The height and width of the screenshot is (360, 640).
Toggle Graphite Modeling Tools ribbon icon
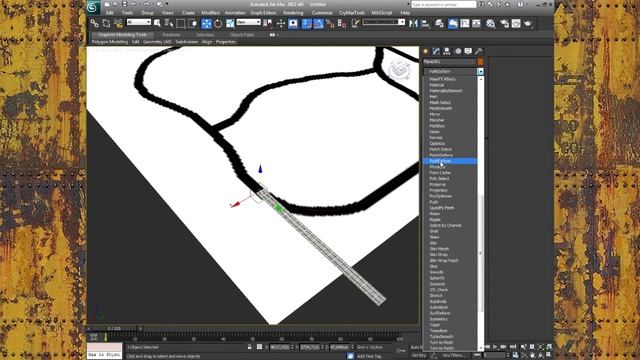(x=453, y=24)
